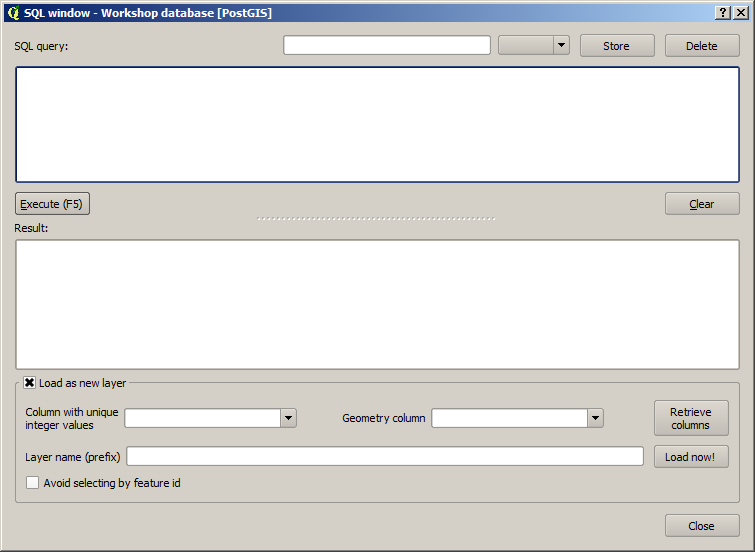Click the Delete button
Screen dimensions: 755x552
point(702,46)
